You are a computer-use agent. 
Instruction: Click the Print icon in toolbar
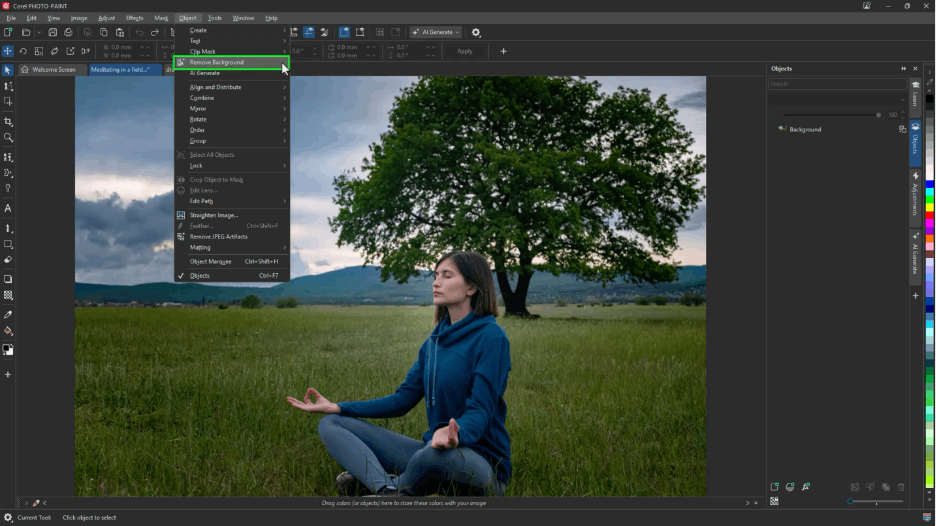coord(68,32)
